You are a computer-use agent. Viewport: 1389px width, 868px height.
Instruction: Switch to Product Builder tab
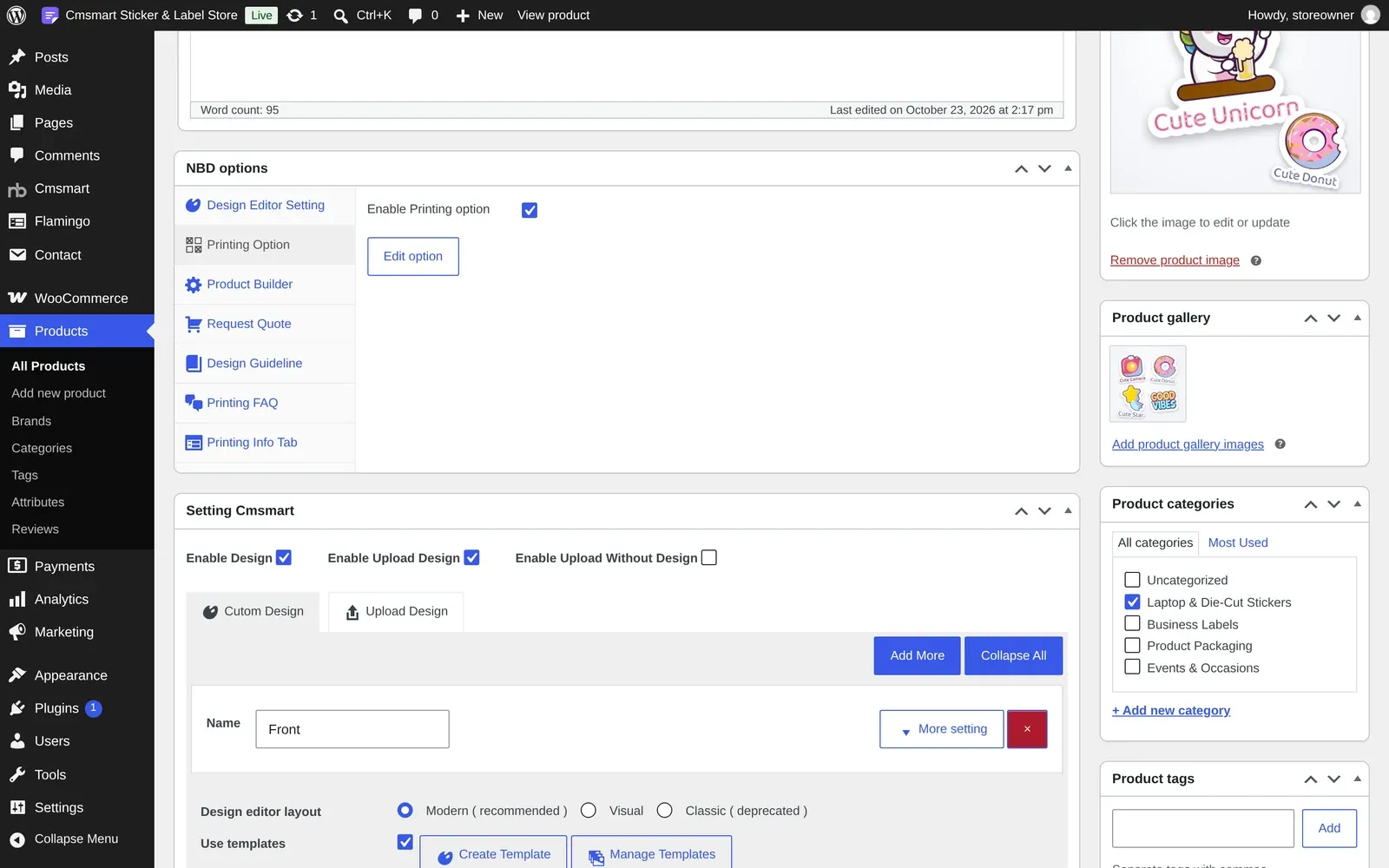265,285
